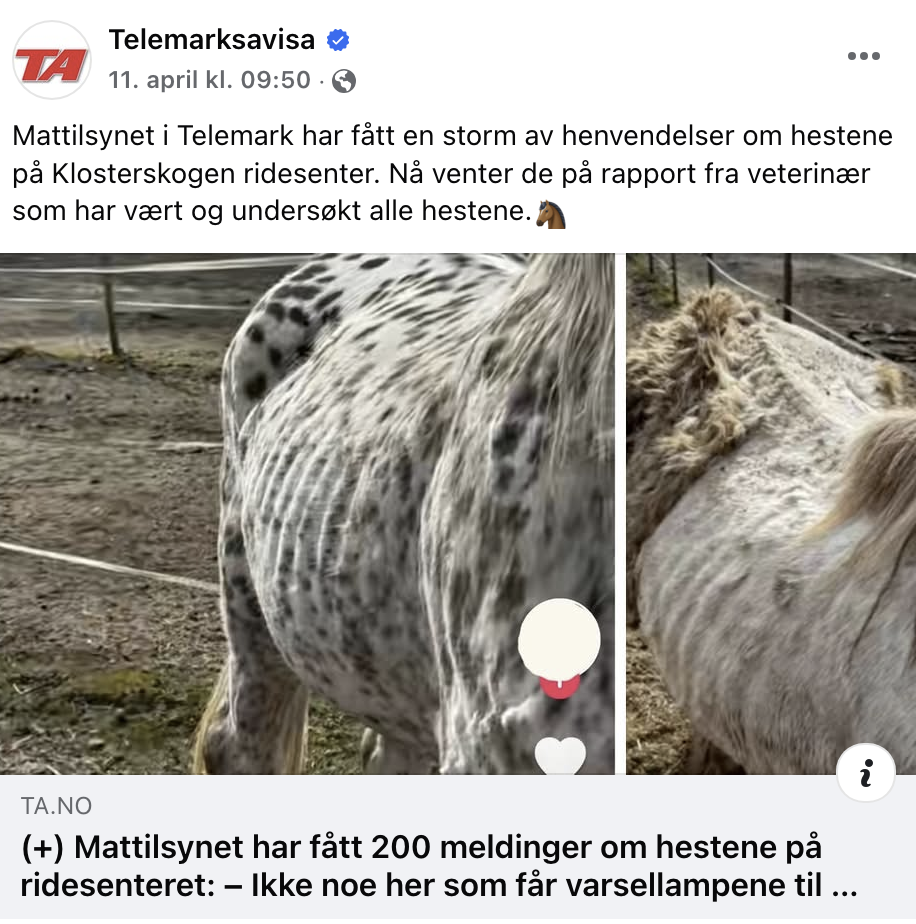Open the left spotted horse photo
Screen dimensions: 916x924
click(x=307, y=514)
